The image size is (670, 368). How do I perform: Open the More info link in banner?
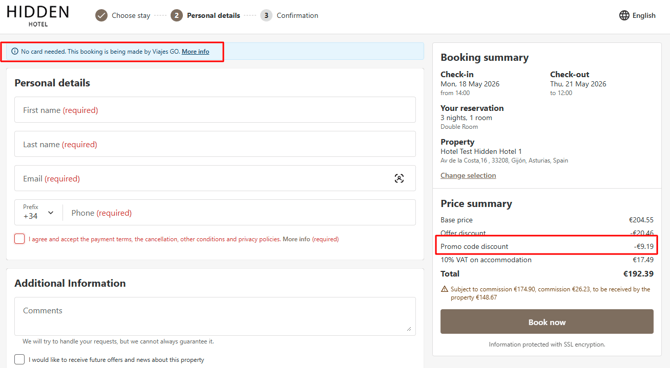point(195,52)
